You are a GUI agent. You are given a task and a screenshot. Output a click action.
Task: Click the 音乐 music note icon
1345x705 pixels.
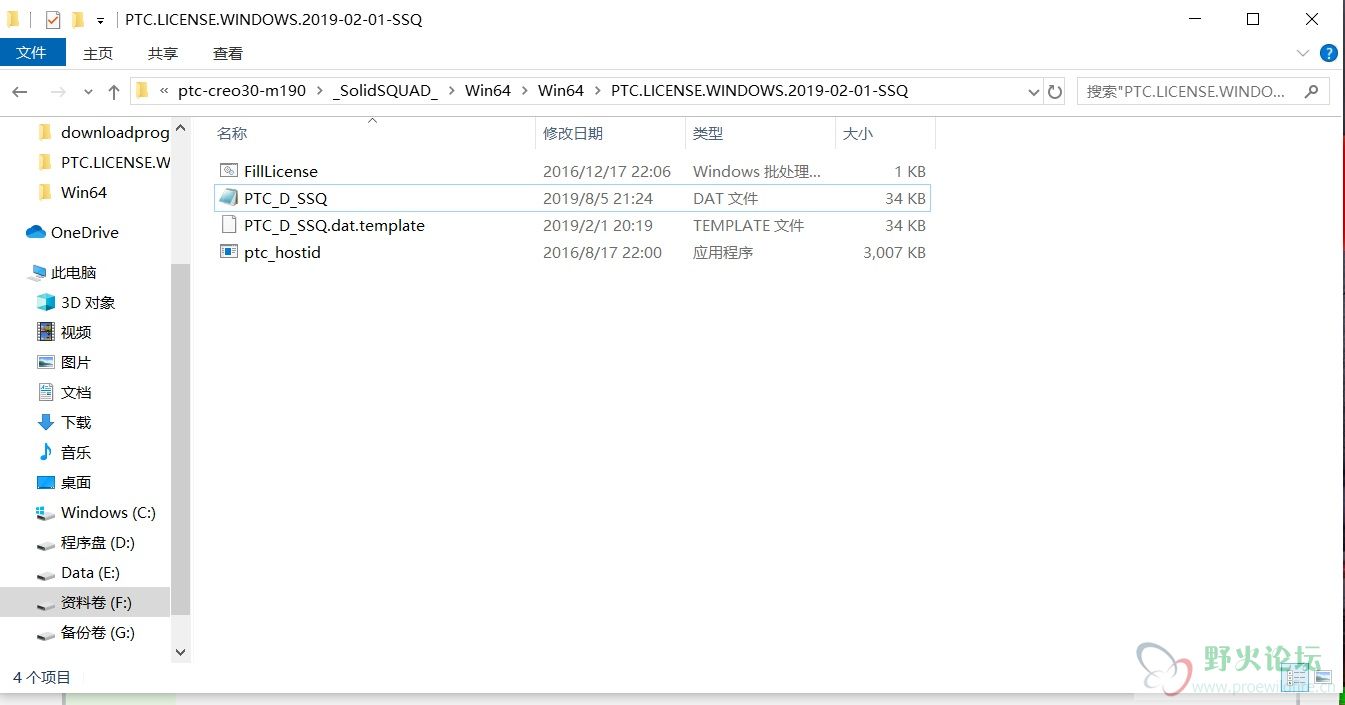coord(45,452)
